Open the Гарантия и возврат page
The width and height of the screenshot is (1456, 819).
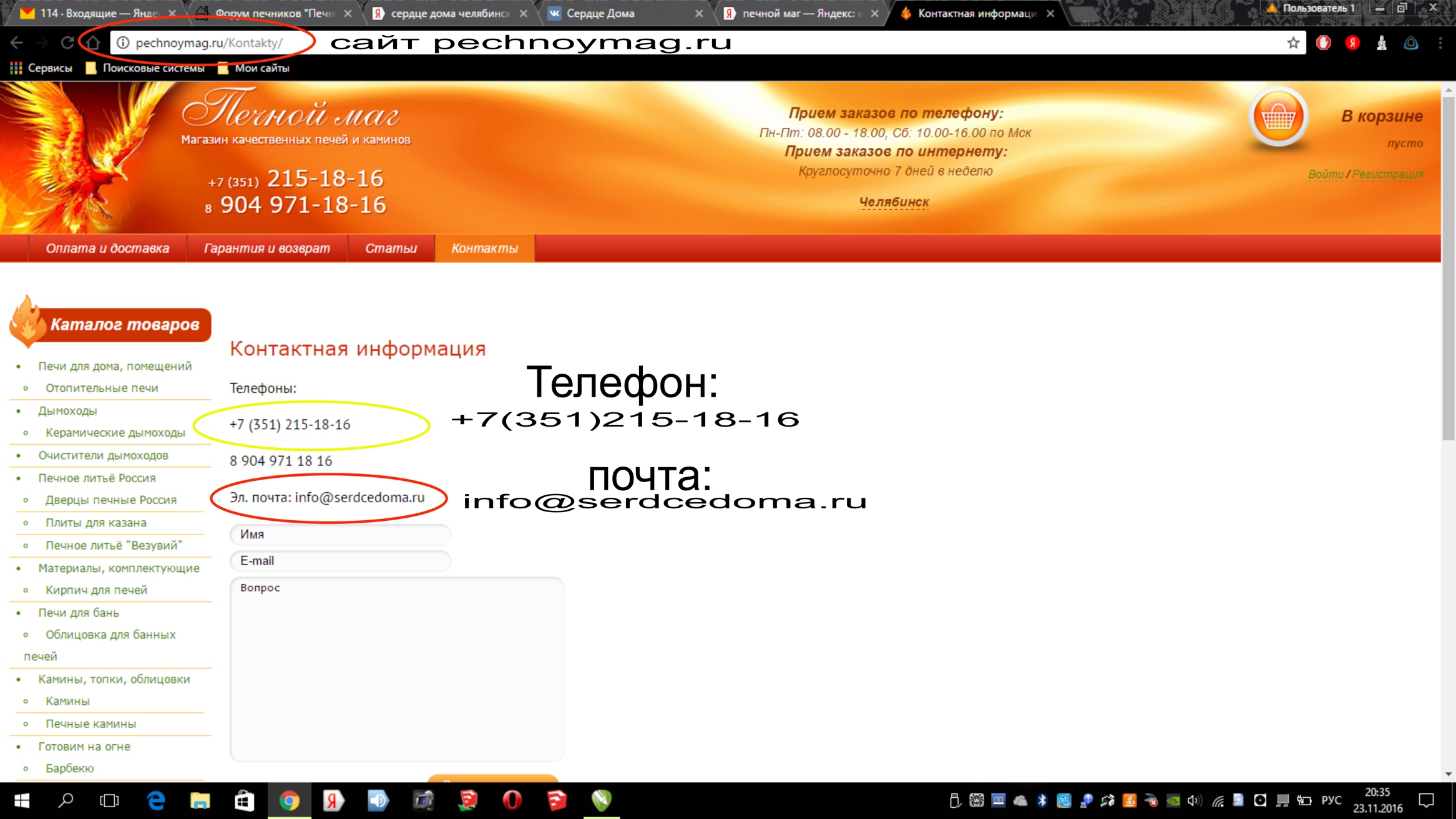[266, 248]
